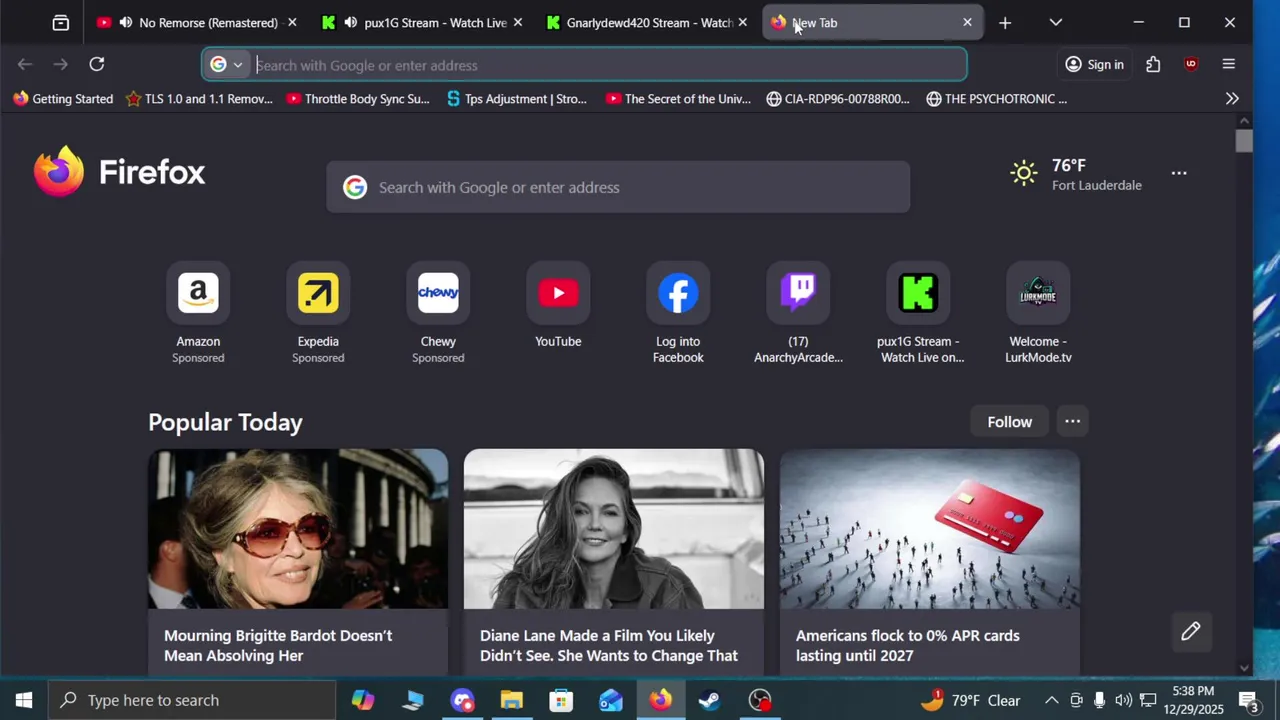Open Copilot from the taskbar
Screen dimensions: 1280x720
click(x=363, y=700)
